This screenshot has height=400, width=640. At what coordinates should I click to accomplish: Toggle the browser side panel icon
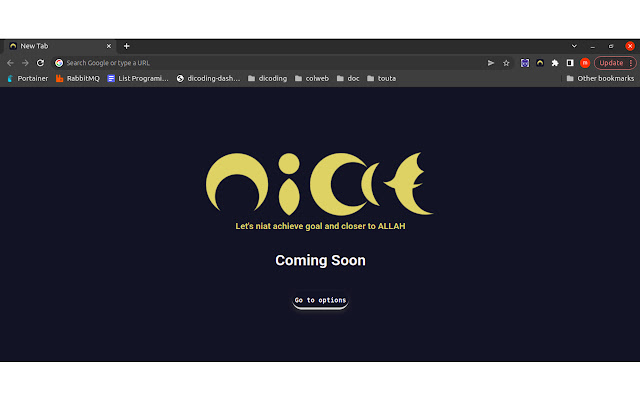tap(570, 63)
